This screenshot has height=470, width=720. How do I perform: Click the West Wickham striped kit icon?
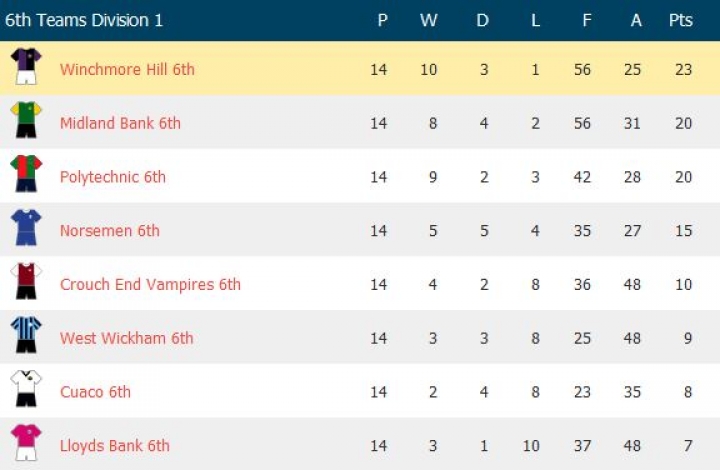tap(26, 335)
